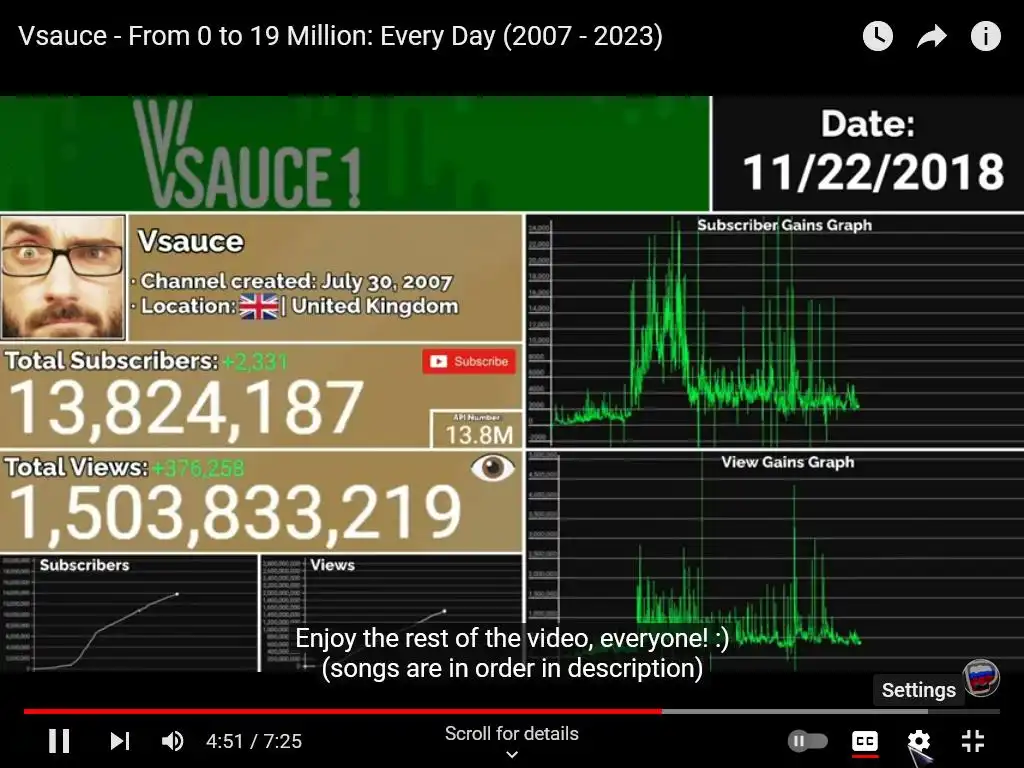
Task: Click the Vsauce1 banner logo
Action: [x=247, y=154]
